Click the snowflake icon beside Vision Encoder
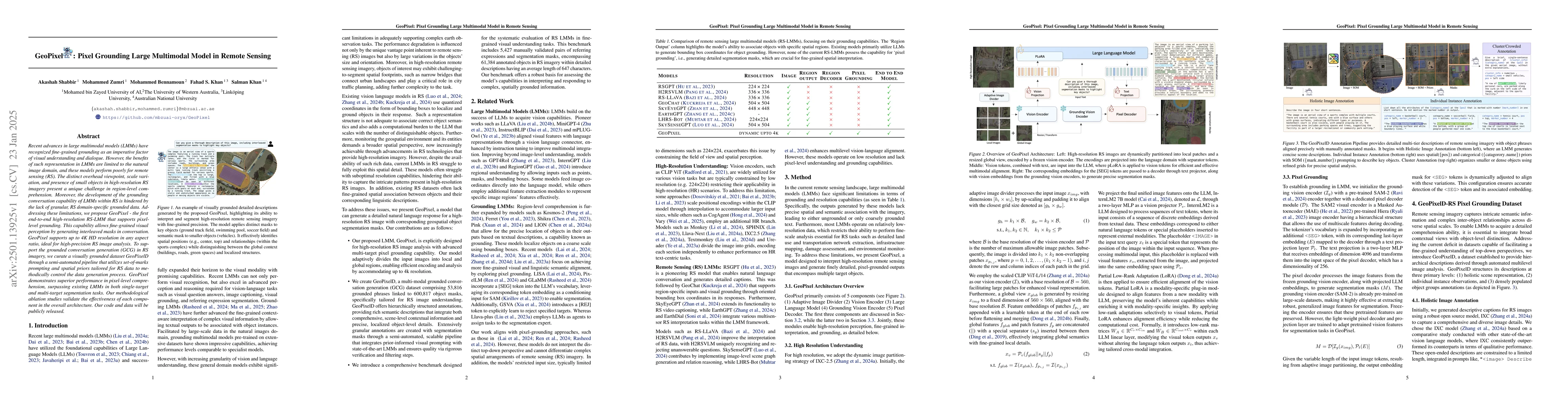1568x406 pixels. (1020, 109)
